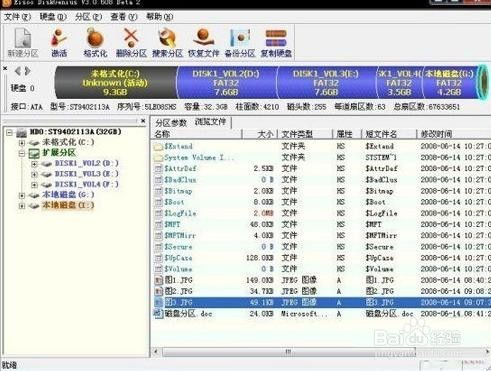Image resolution: width=491 pixels, height=371 pixels.
Task: Select the 复制硬盘 (copy disk) icon
Action: 276,42
